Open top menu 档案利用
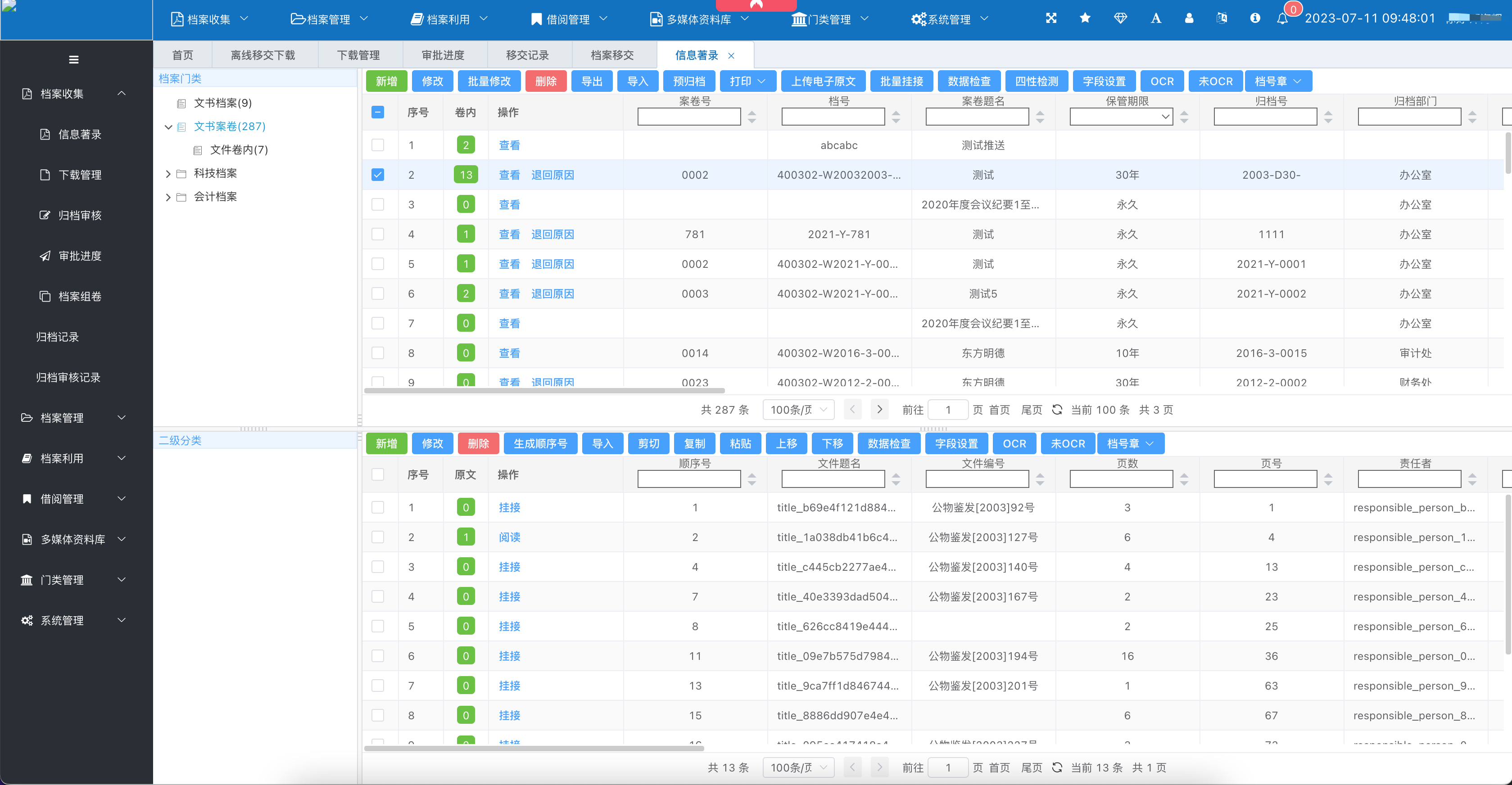 449,19
